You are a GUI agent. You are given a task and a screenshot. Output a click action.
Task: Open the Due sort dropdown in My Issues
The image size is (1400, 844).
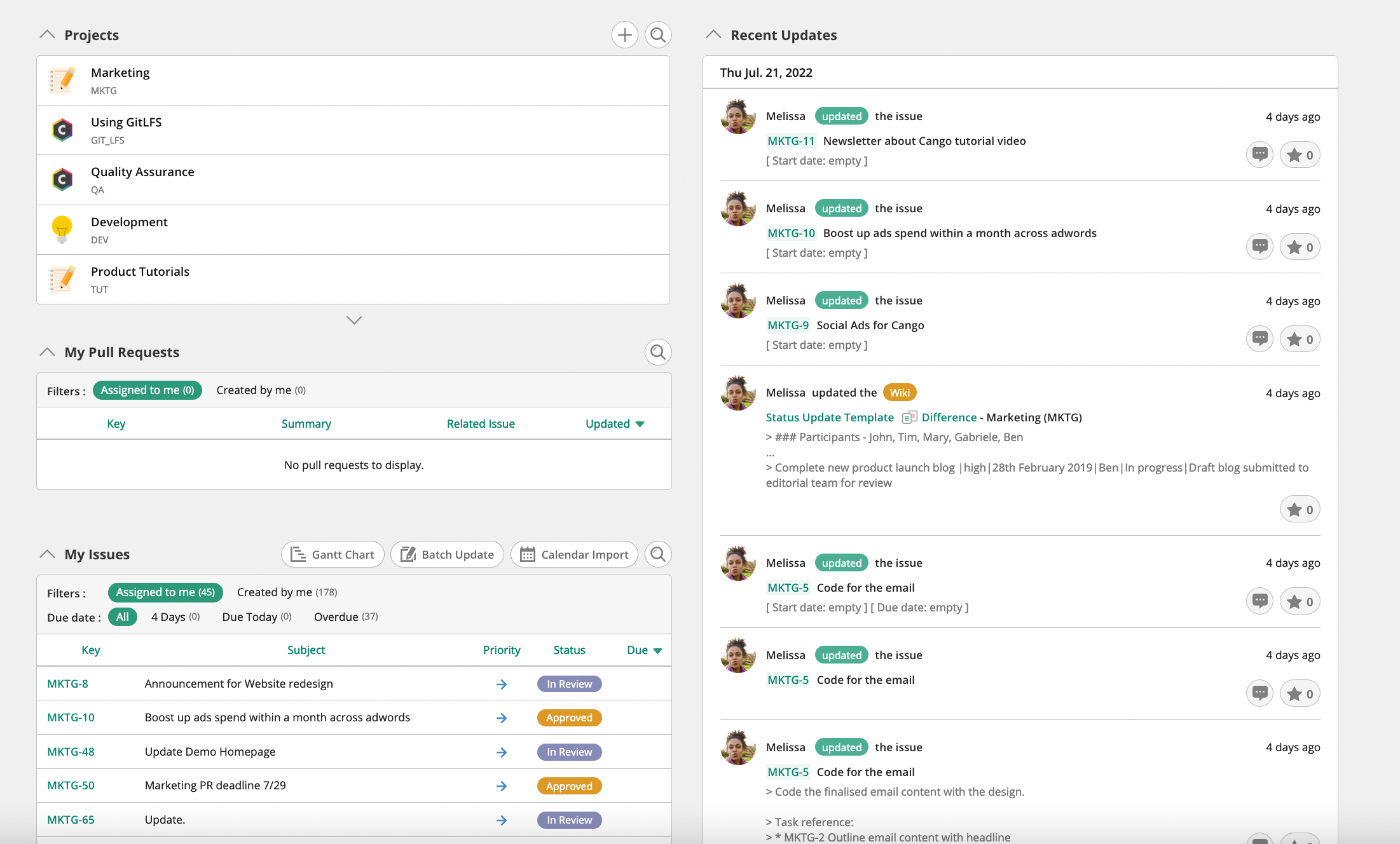(x=643, y=650)
